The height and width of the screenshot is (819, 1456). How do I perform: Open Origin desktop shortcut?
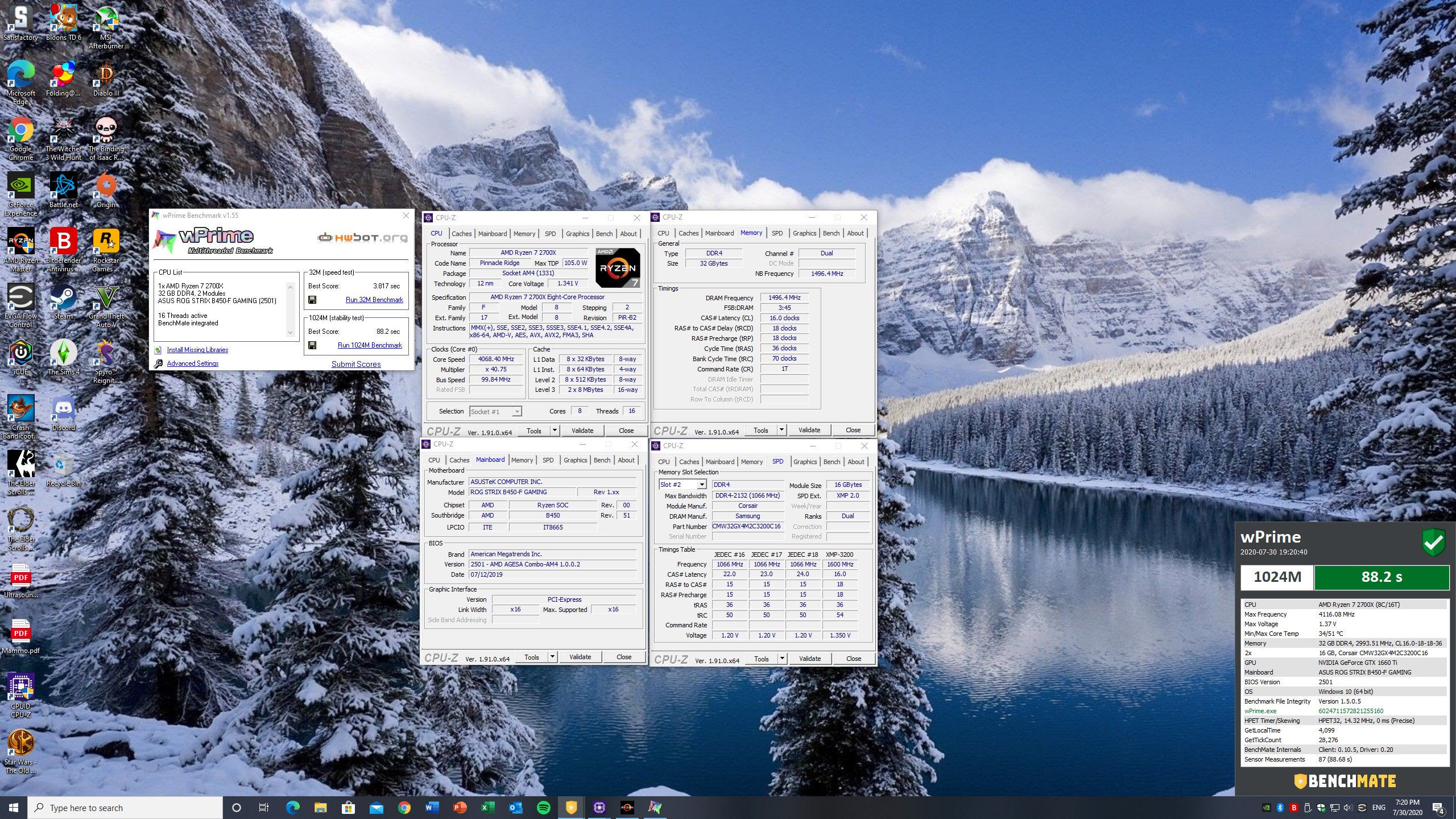(106, 191)
